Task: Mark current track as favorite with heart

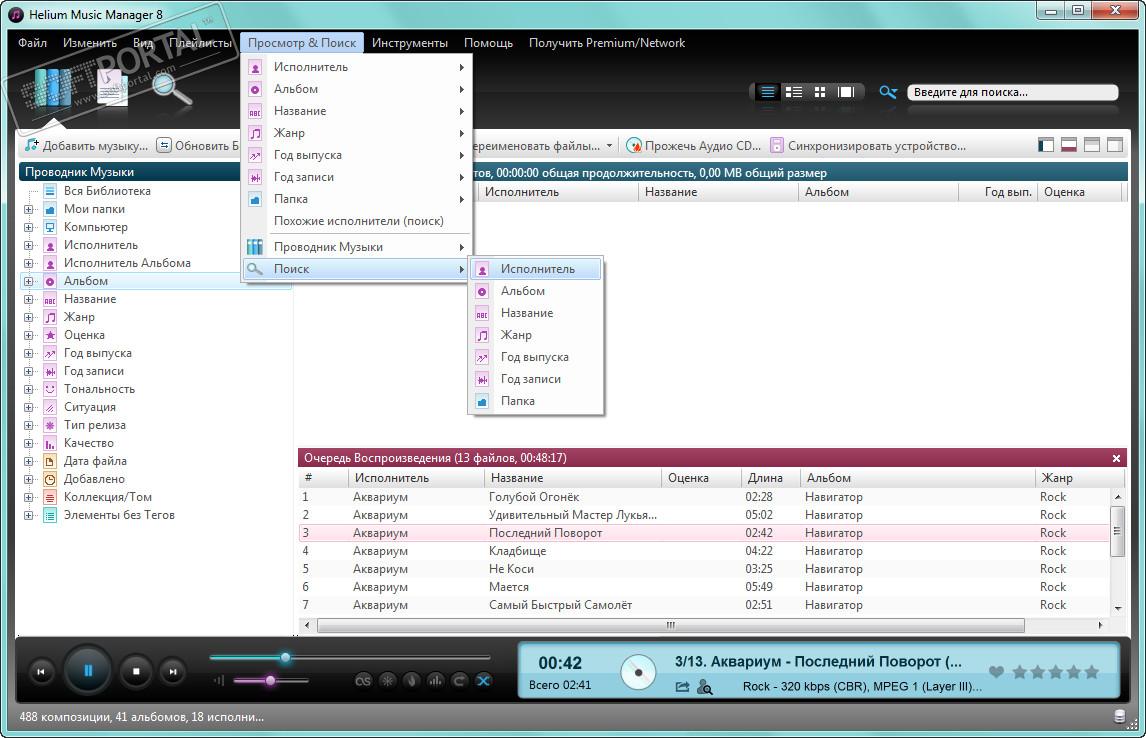Action: click(x=995, y=672)
